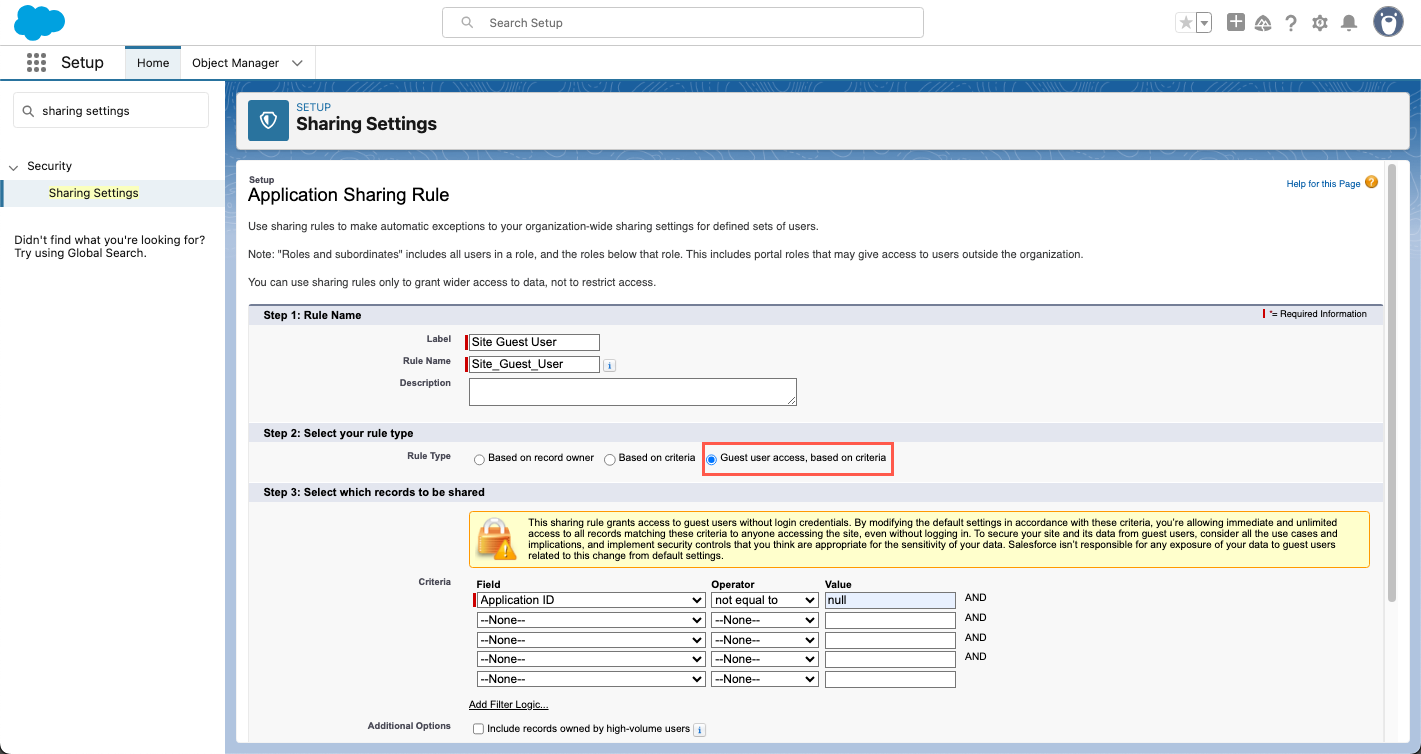The height and width of the screenshot is (754, 1421).
Task: Click the Rule Name info icon
Action: coord(610,365)
